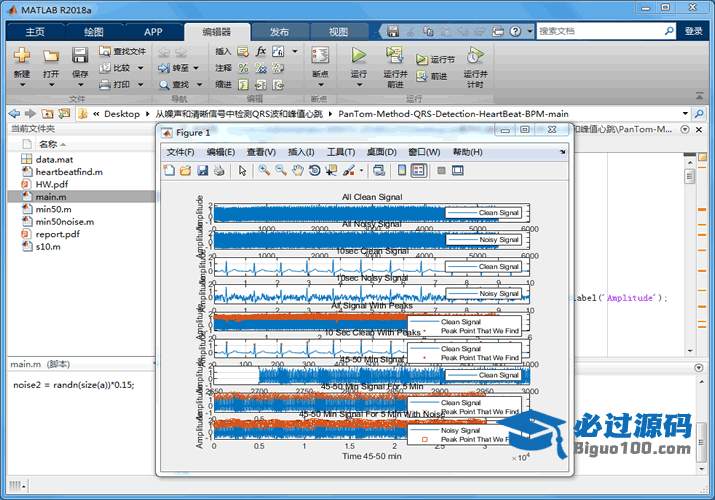The height and width of the screenshot is (500, 715).
Task: Click the up one folder icon
Action: point(47,113)
